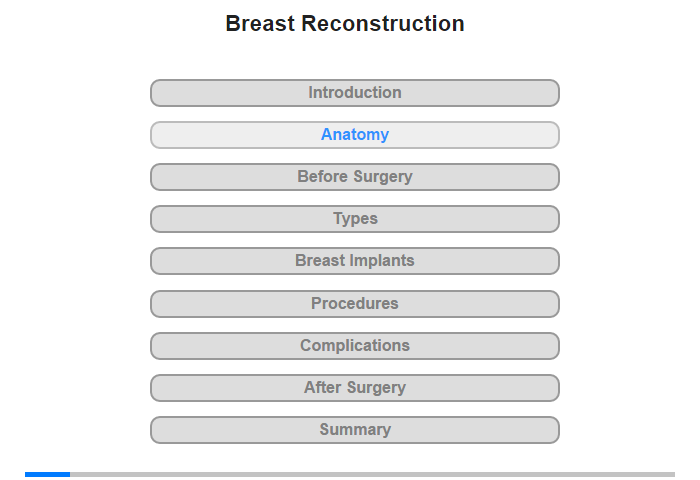The width and height of the screenshot is (700, 480).
Task: Start the Procedures chapter
Action: click(x=354, y=304)
